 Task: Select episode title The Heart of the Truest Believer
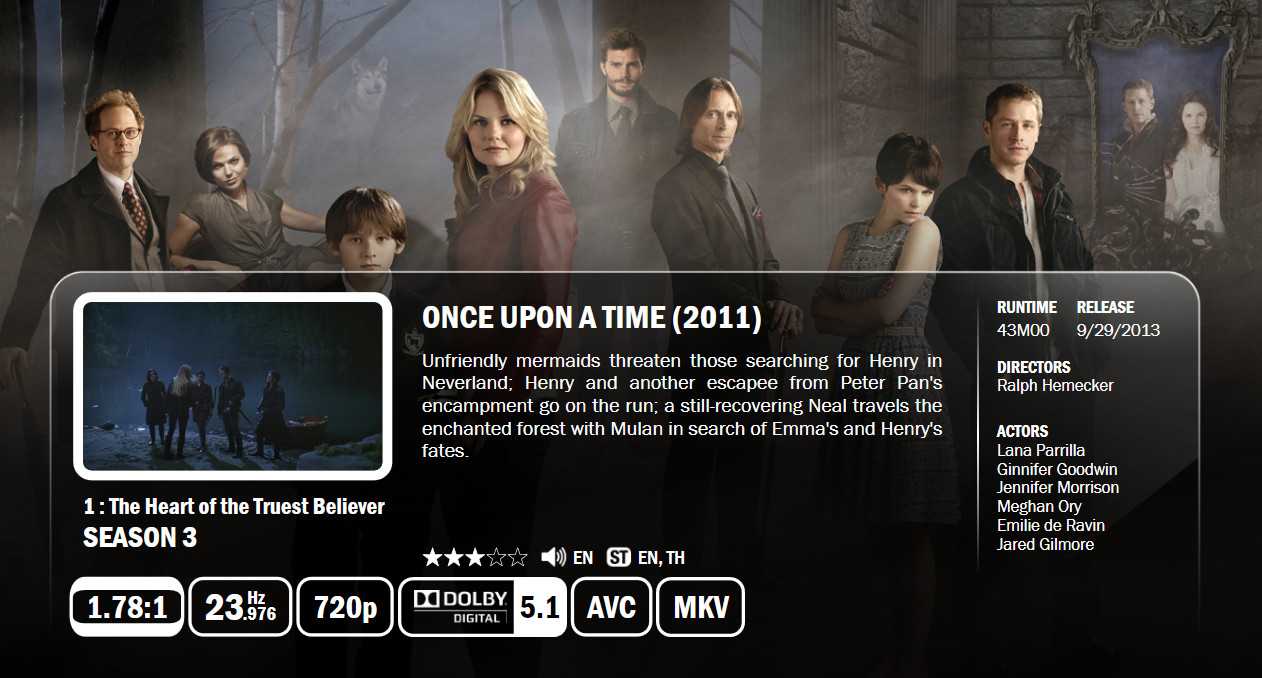pyautogui.click(x=233, y=507)
